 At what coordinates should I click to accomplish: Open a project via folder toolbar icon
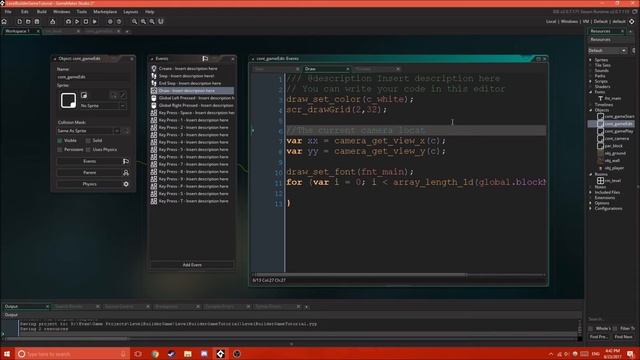click(28, 22)
